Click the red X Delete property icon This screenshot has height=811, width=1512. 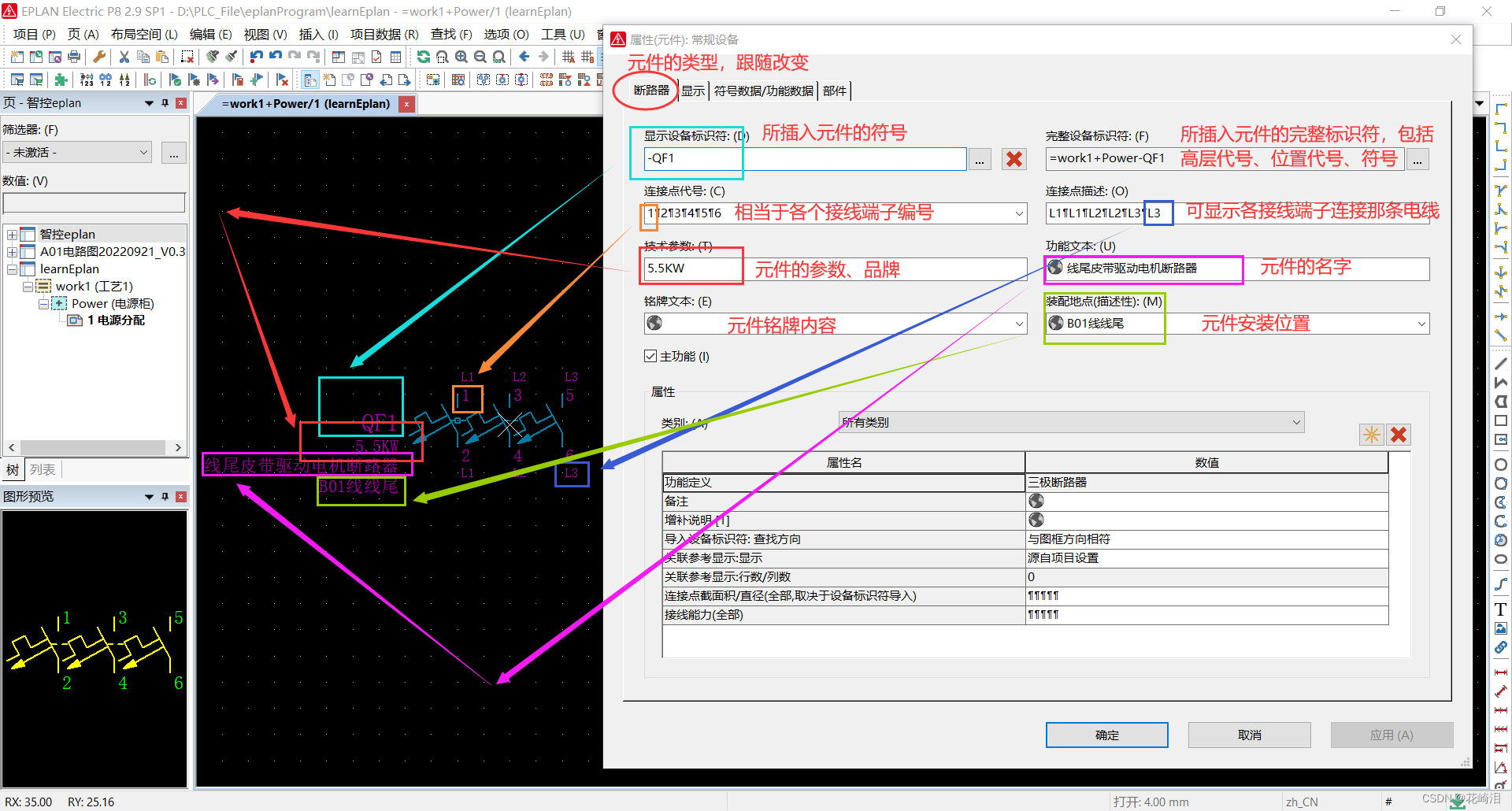(x=1399, y=435)
